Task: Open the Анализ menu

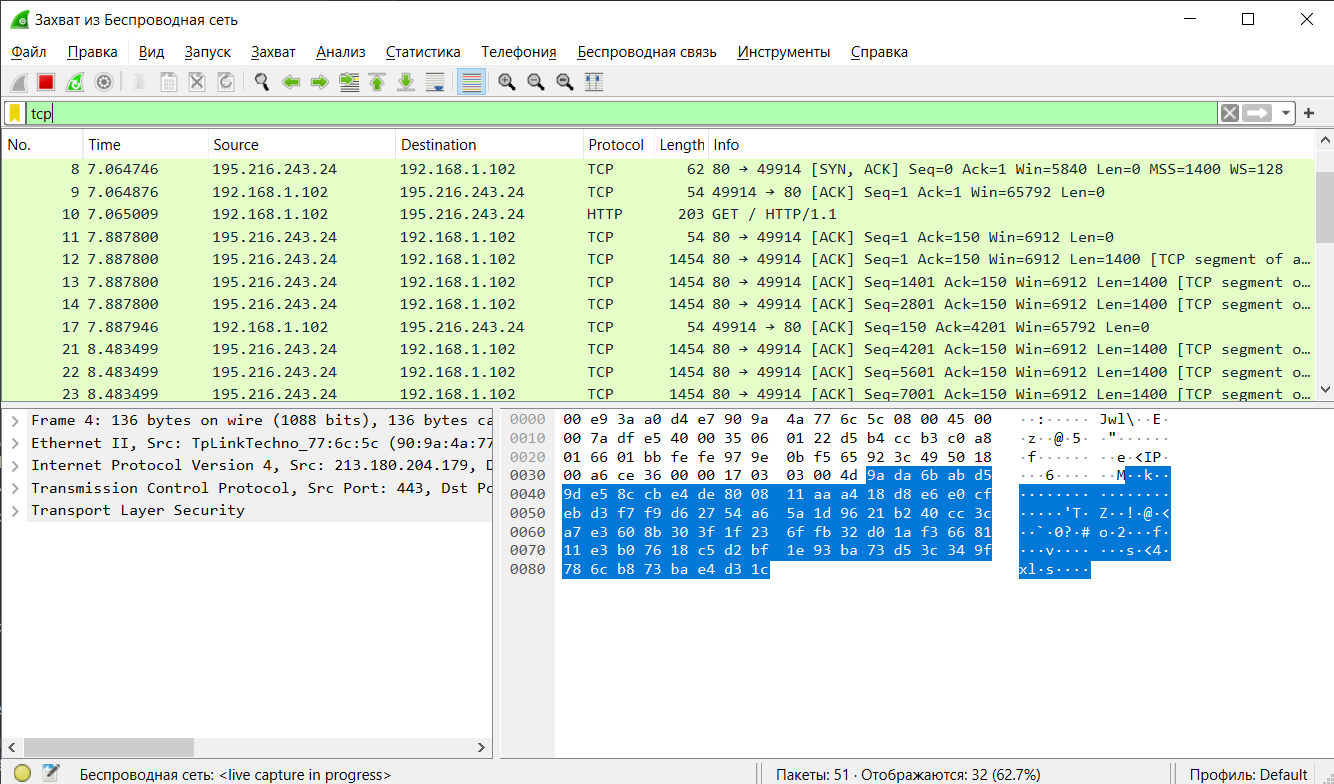Action: [341, 52]
